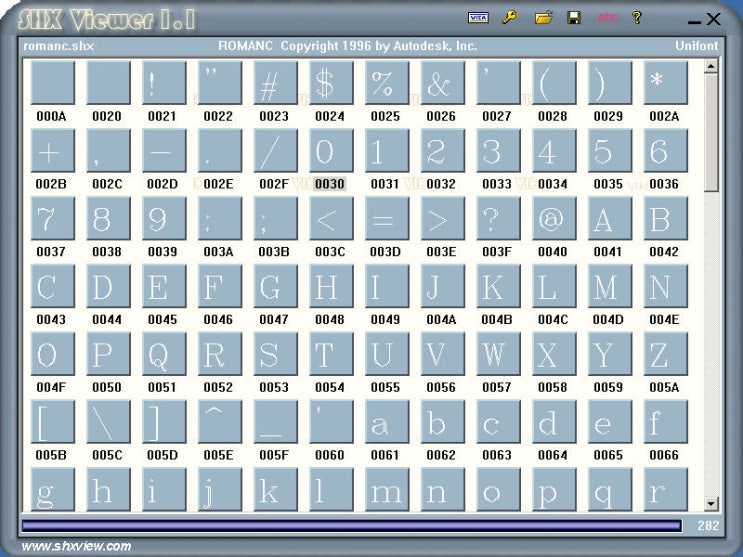Click the scrollbar up arrow
This screenshot has height=557, width=743.
[x=711, y=67]
